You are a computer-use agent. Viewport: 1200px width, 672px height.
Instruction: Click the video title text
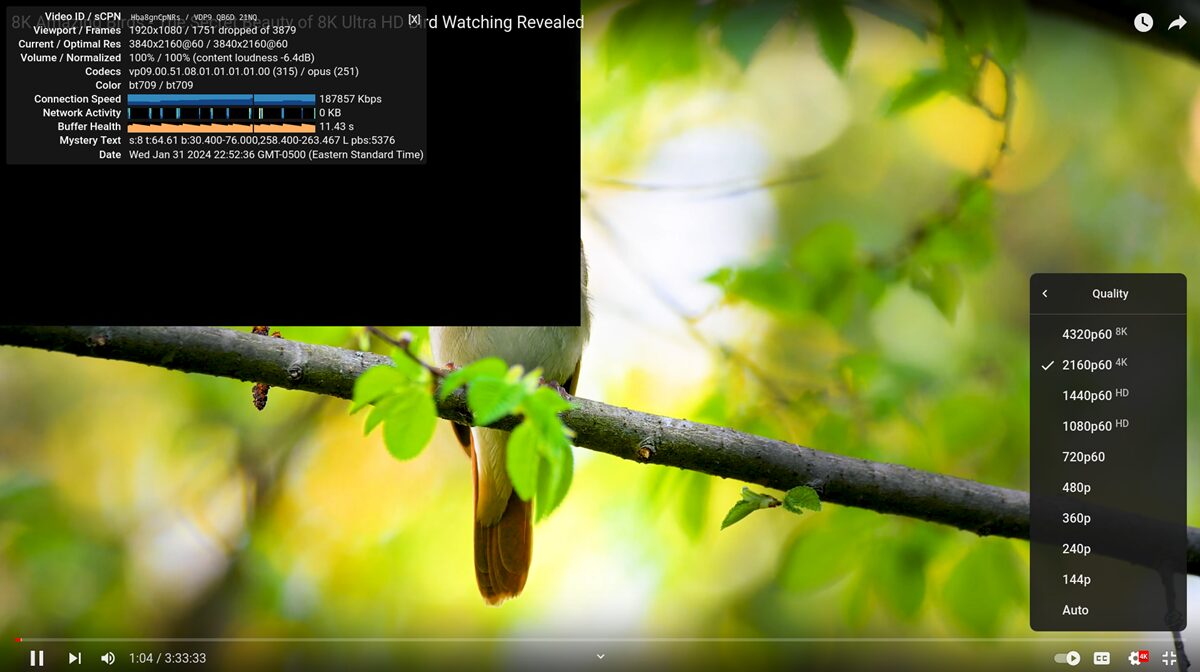click(297, 22)
